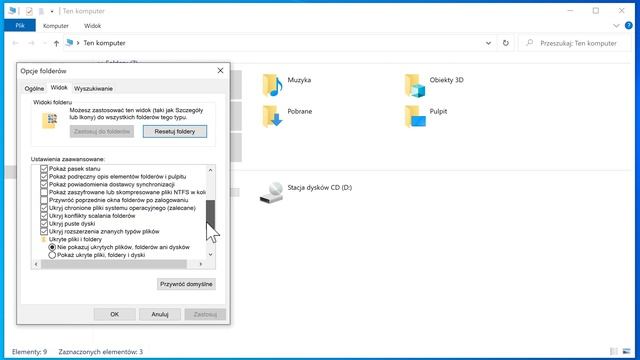Select the Stacja dysków CD (D:) drive icon
The height and width of the screenshot is (360, 640).
click(271, 192)
